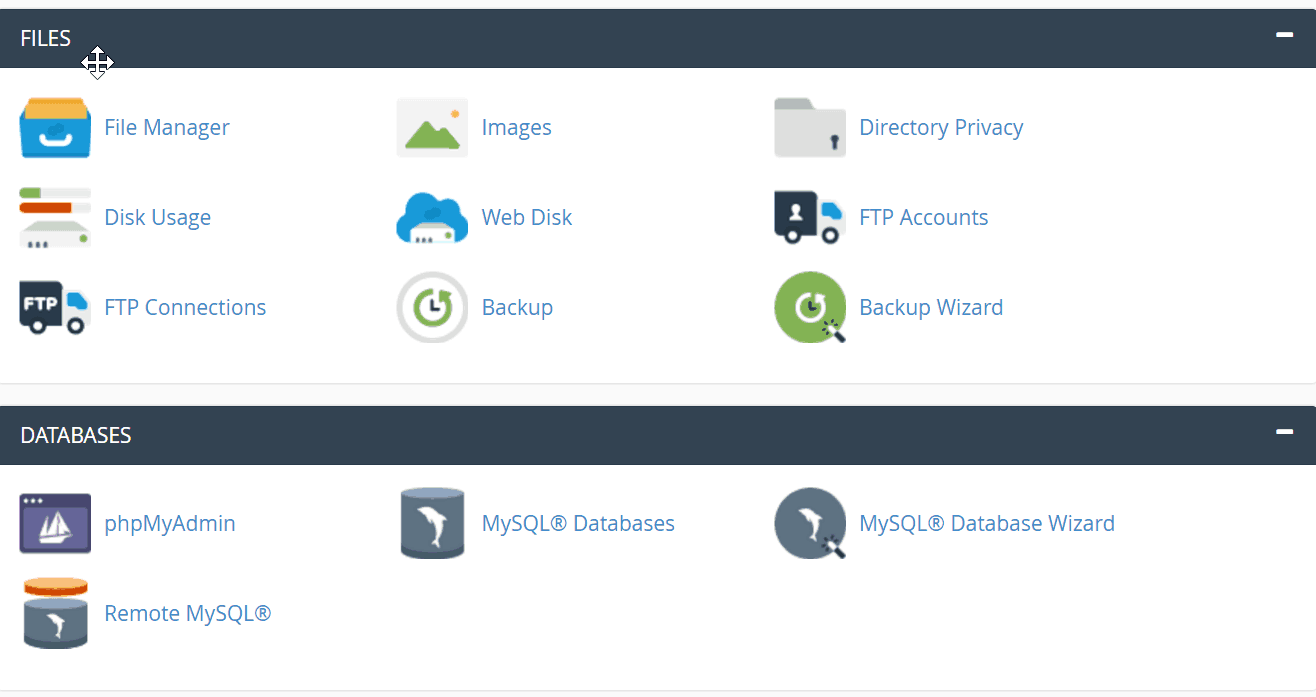Collapse the Databases section with the minus button

(1284, 432)
